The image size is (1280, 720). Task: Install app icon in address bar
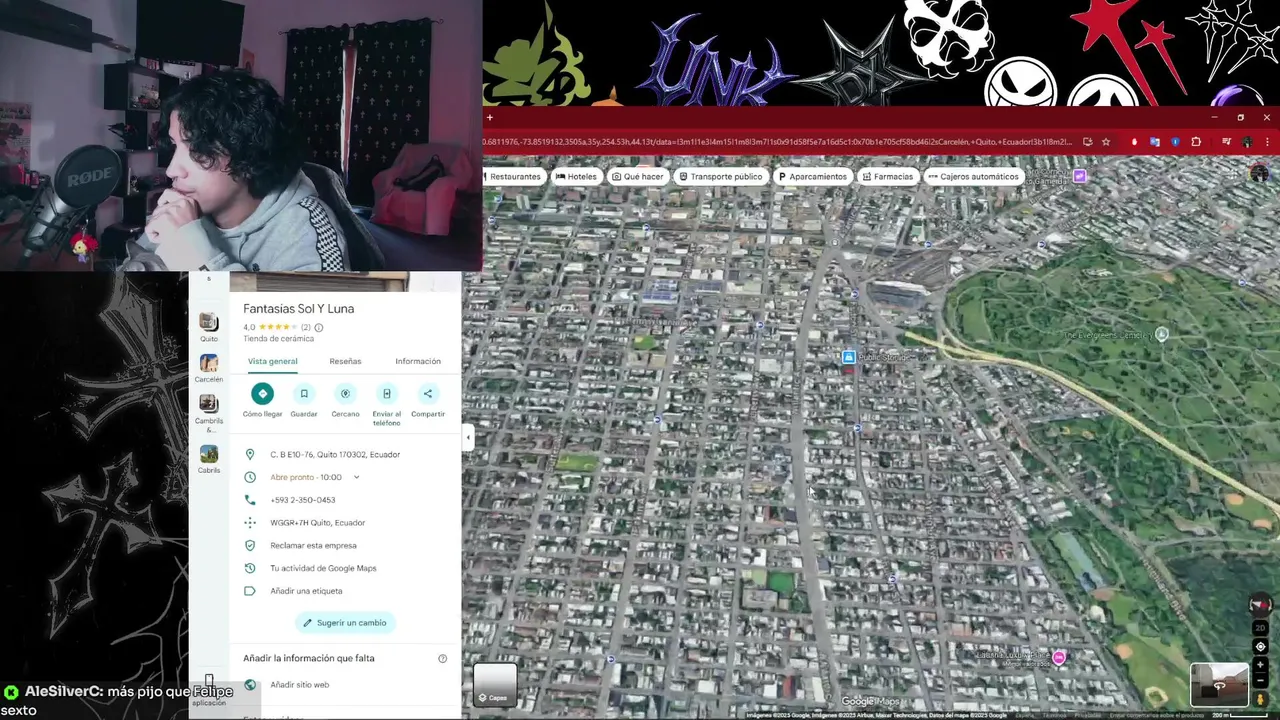1087,142
